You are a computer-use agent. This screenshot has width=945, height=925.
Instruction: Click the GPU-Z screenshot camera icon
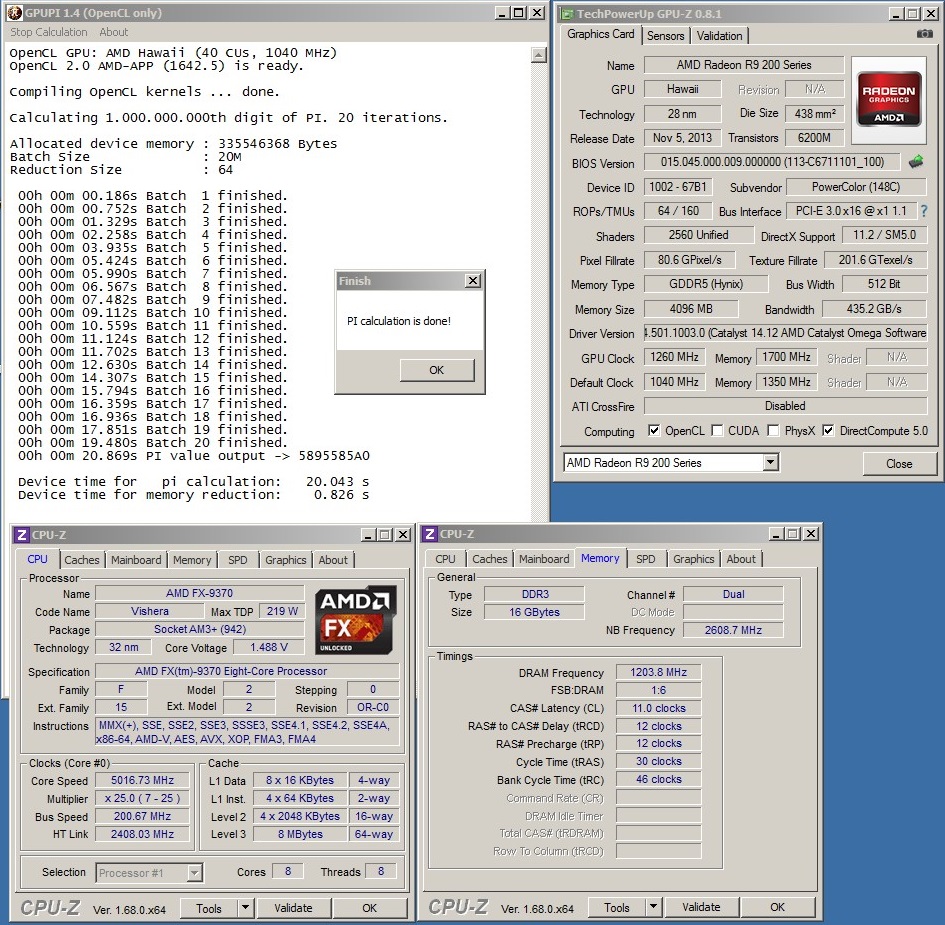click(x=924, y=34)
